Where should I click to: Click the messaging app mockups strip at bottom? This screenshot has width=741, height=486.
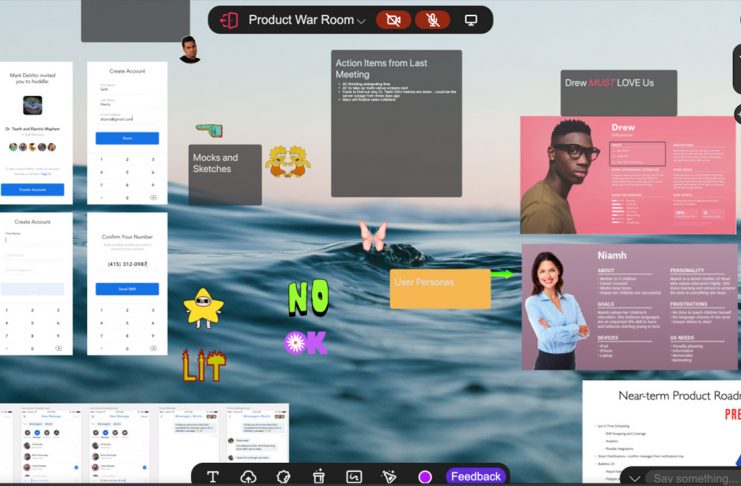(x=144, y=443)
